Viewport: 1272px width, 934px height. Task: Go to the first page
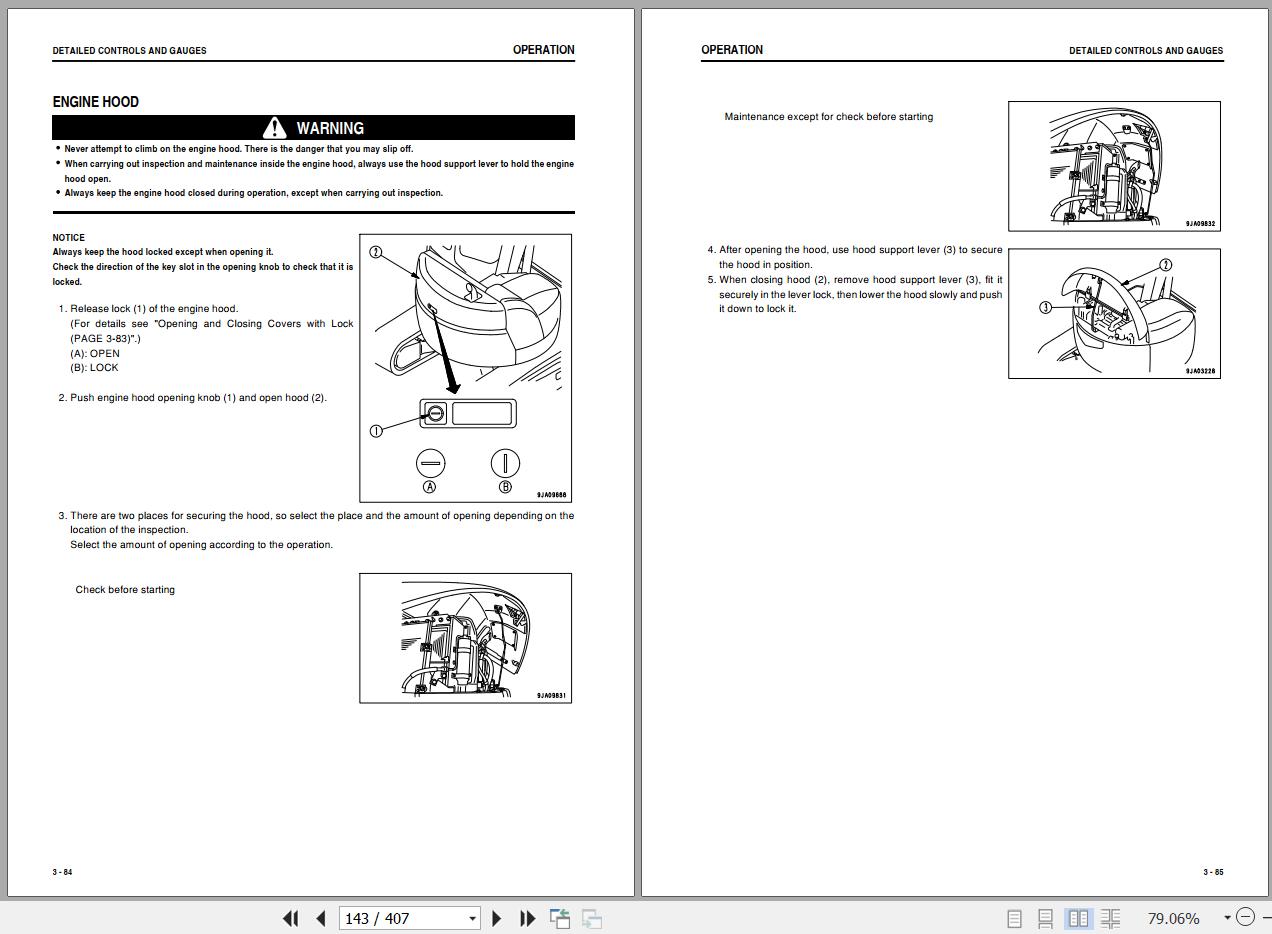(291, 918)
